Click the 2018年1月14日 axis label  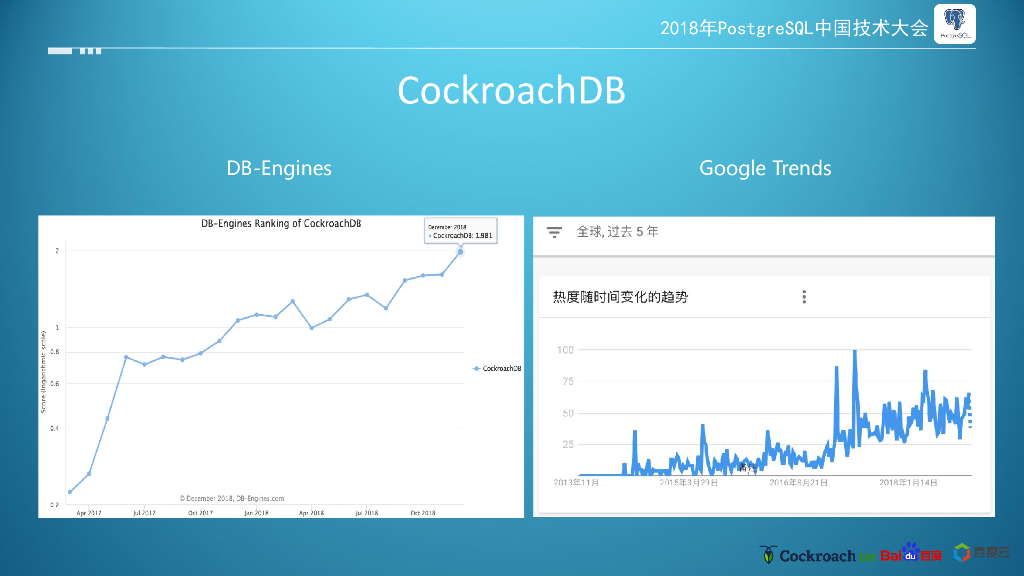coord(908,483)
